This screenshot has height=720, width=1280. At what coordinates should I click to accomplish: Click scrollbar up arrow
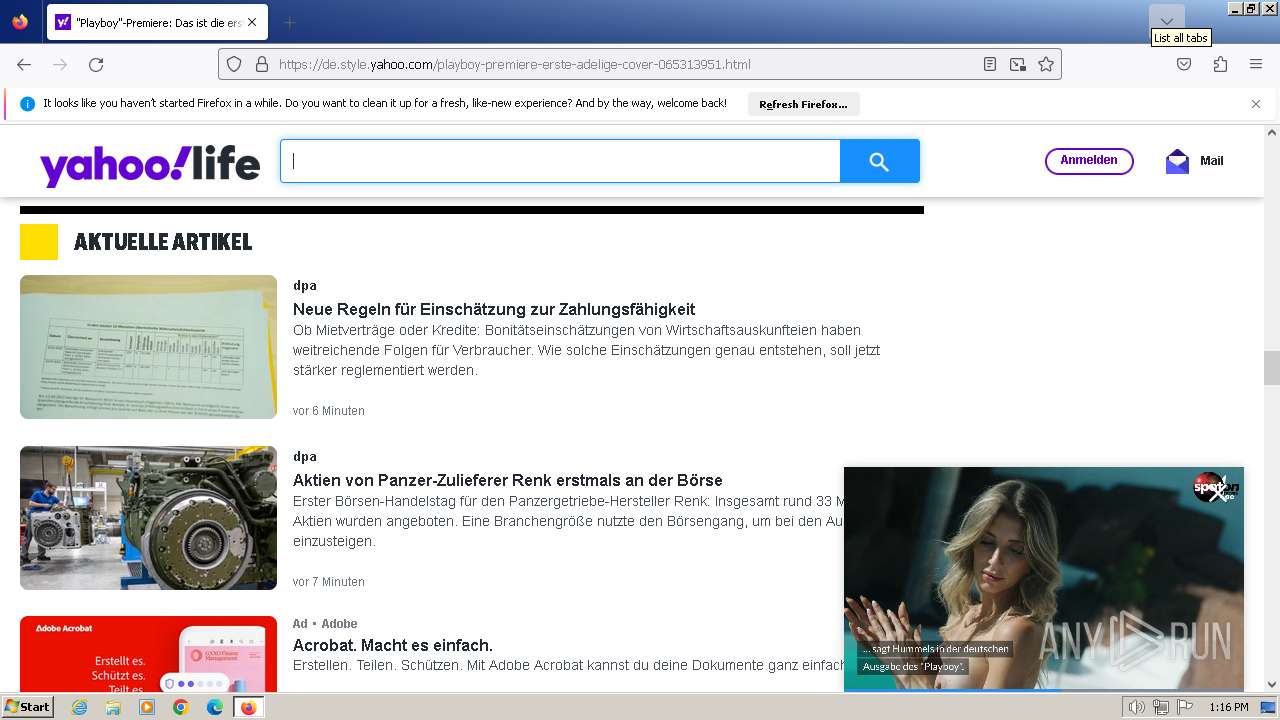point(1272,132)
